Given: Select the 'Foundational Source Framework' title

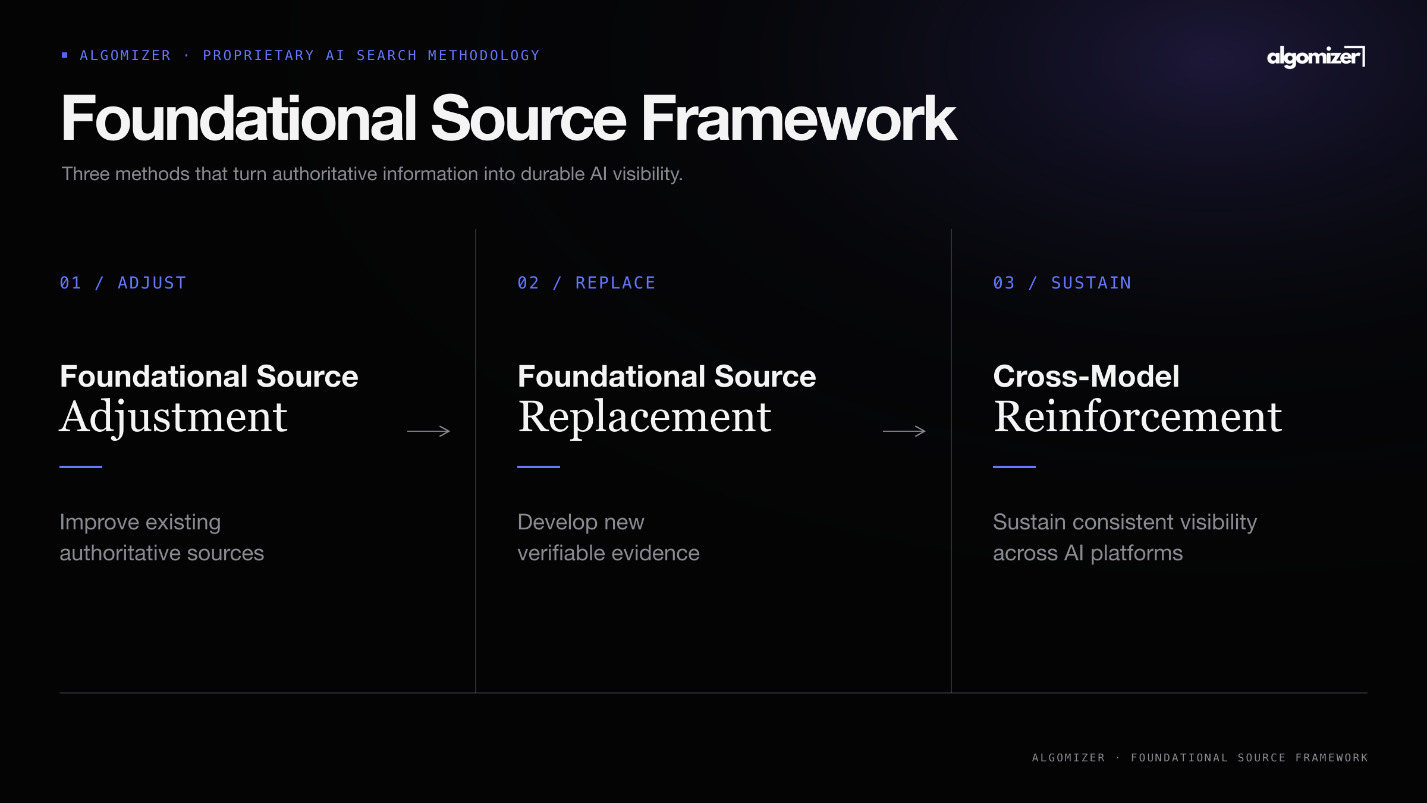Looking at the screenshot, I should click(508, 118).
